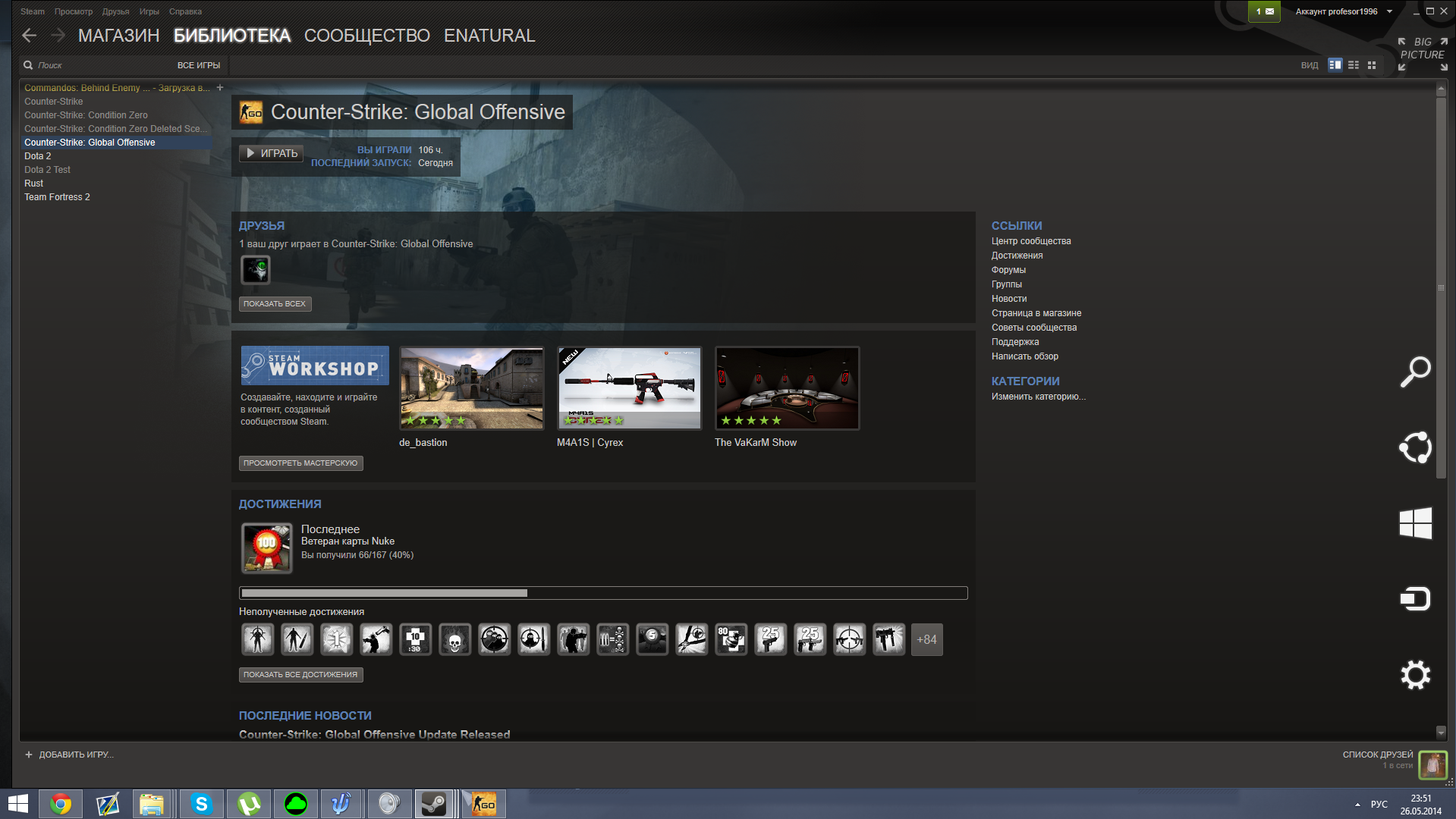Screen dimensions: 1456x819
Task: Click the magnifier search icon on right edge
Action: click(1415, 372)
